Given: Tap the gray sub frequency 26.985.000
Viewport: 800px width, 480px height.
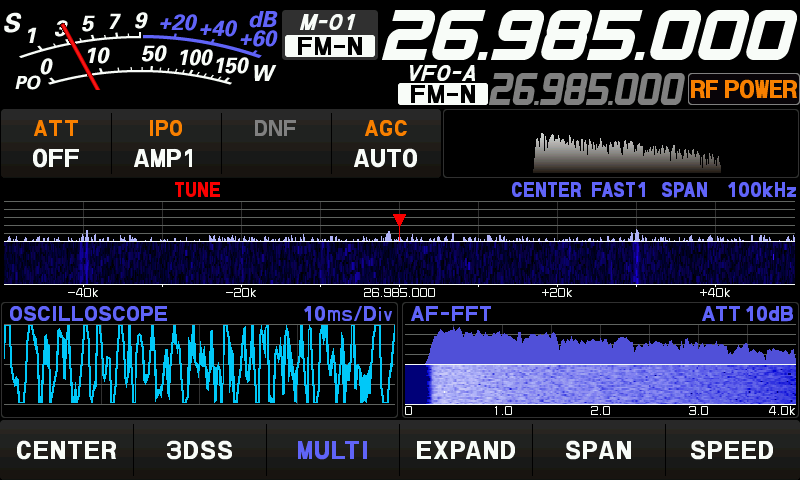Looking at the screenshot, I should tap(586, 90).
